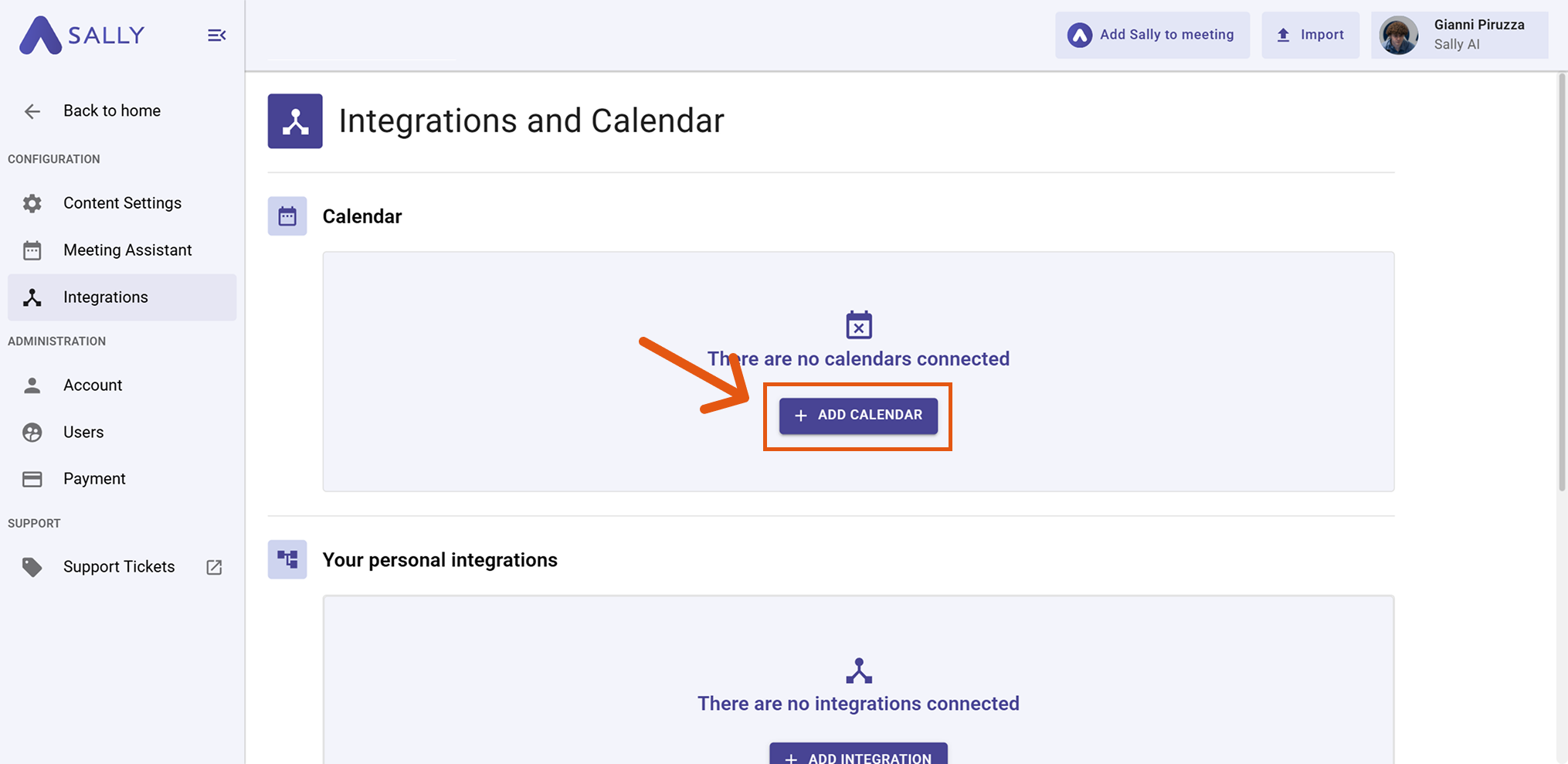The width and height of the screenshot is (1568, 764).
Task: Open Account settings
Action: [93, 385]
